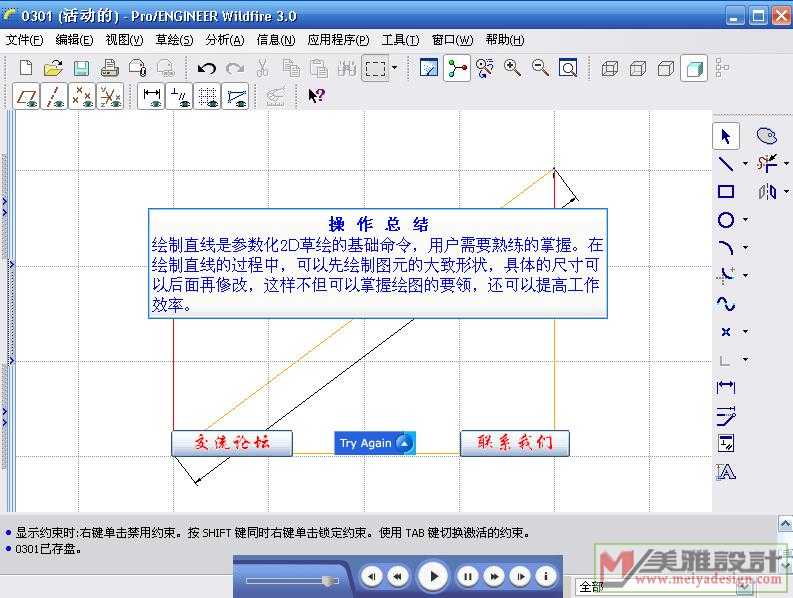The image size is (793, 598).
Task: Select the Circle sketch tool
Action: [x=726, y=220]
